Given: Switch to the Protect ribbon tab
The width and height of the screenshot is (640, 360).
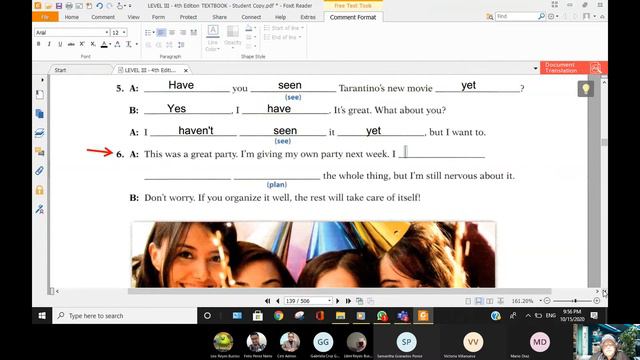Looking at the screenshot, I should click(188, 17).
